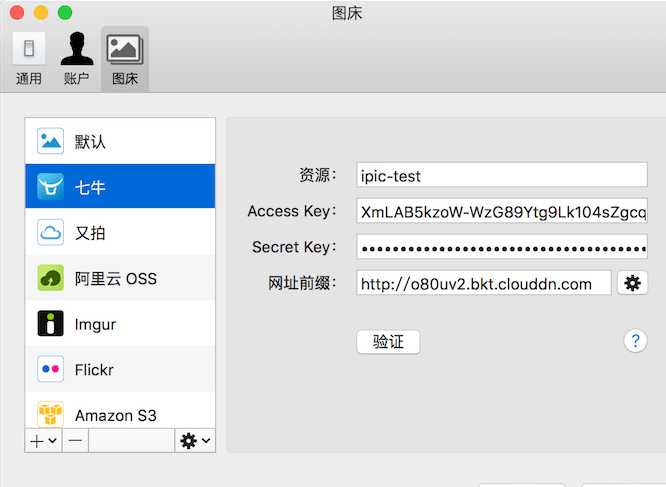Focus the 网址前缀 URL prefix field
666x487 pixels.
[484, 283]
